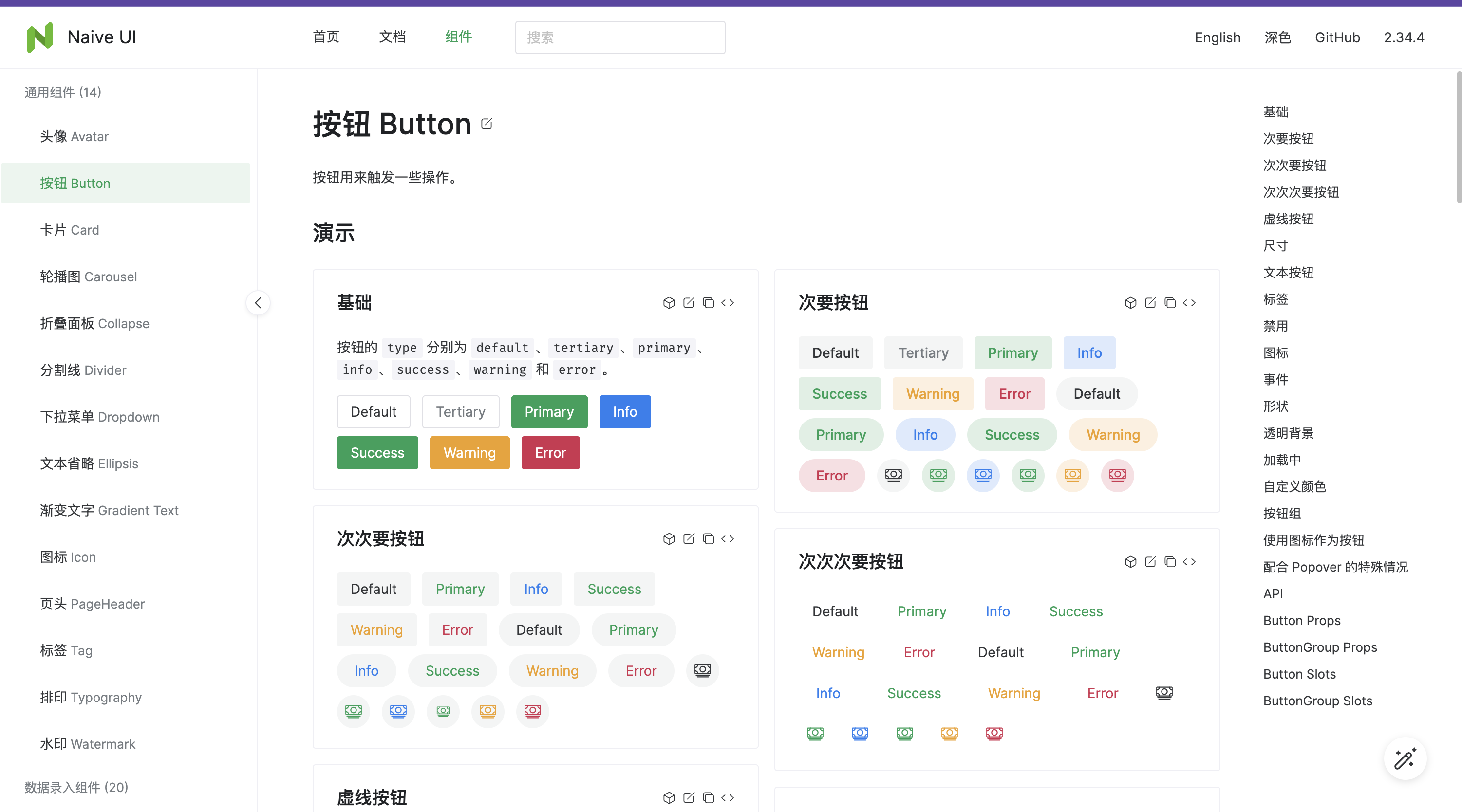The image size is (1462, 812).
Task: Open 次次次要按钮 demo in CodeSandbox
Action: click(x=1130, y=562)
